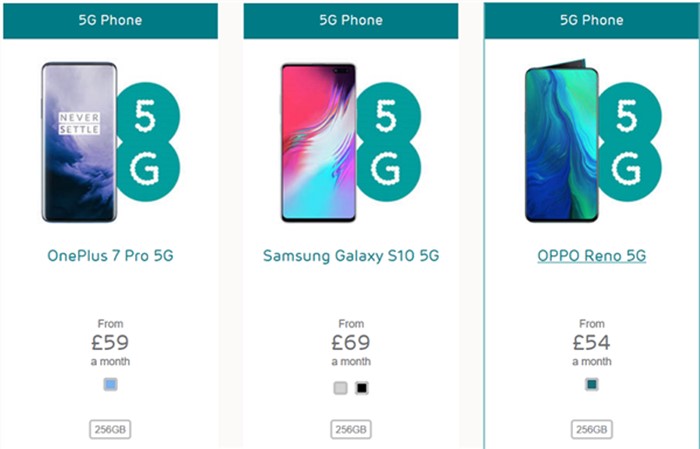Viewport: 700px width, 449px height.
Task: Click the Samsung Galaxy S10 phone image
Action: point(319,142)
